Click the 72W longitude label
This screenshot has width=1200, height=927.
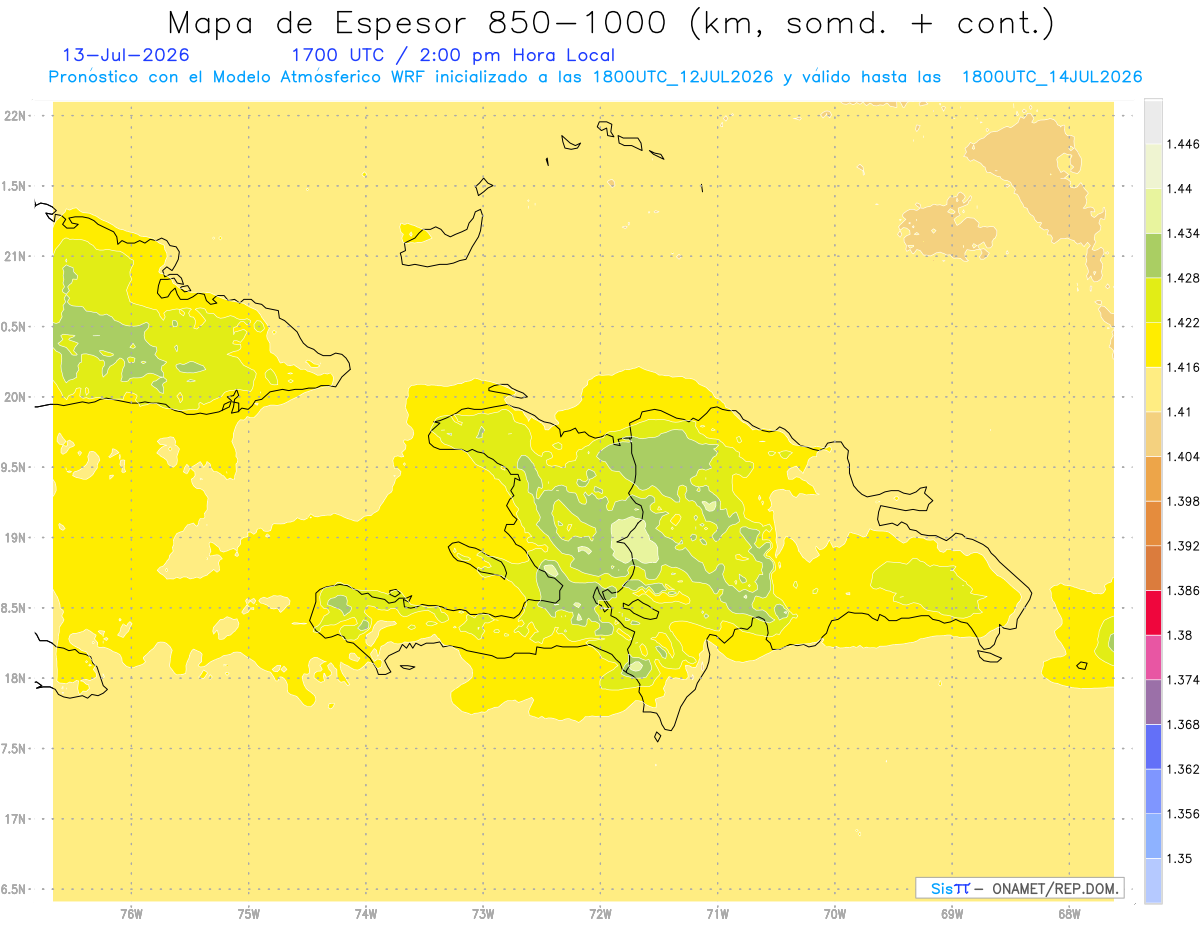click(601, 914)
